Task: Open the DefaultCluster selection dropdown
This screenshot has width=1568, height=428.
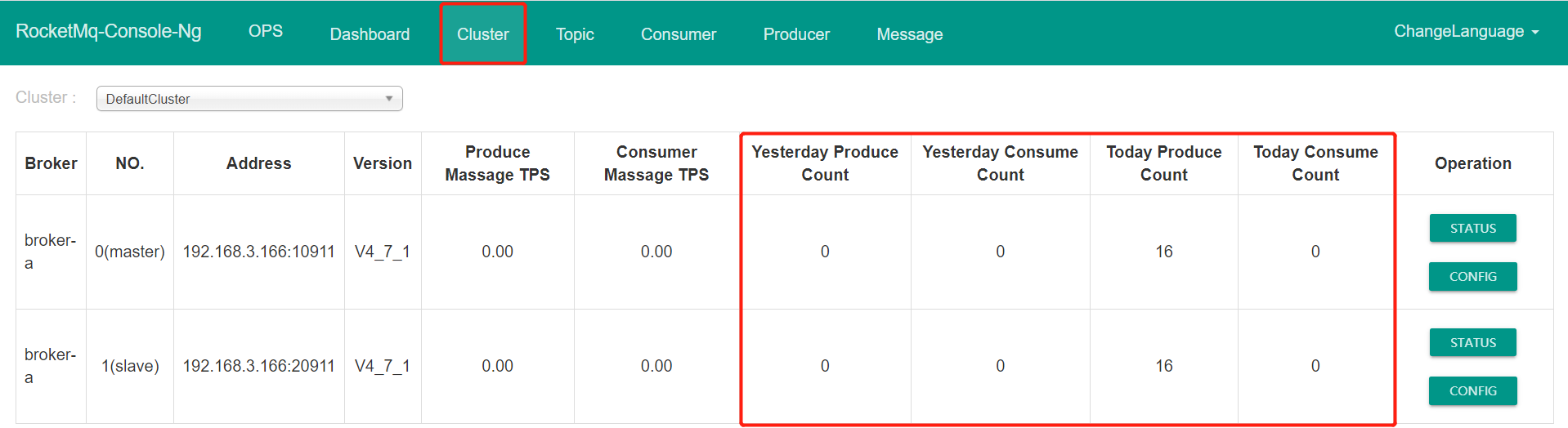Action: coord(249,99)
